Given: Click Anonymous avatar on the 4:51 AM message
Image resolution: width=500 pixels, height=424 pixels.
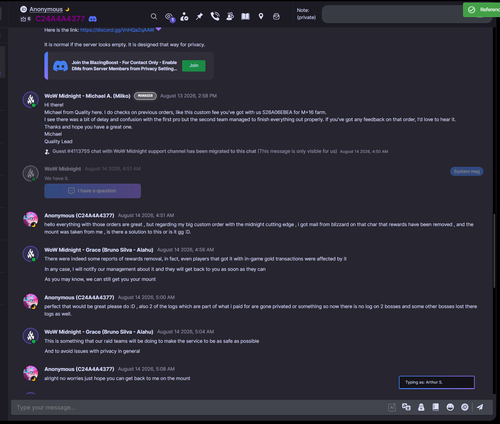Looking at the screenshot, I should coord(31,219).
